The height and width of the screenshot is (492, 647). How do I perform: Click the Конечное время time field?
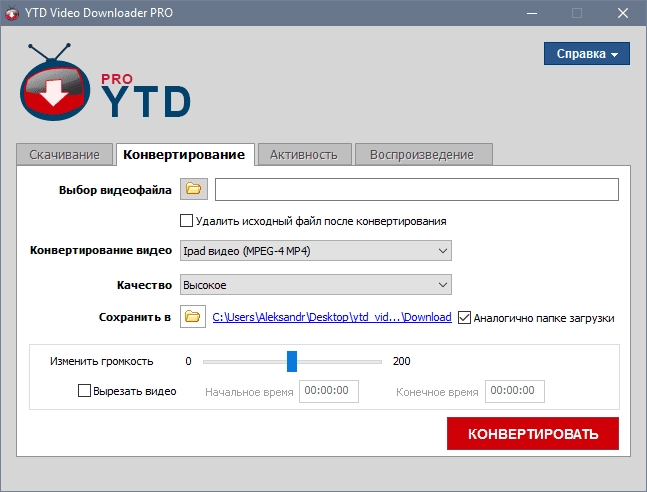click(515, 391)
